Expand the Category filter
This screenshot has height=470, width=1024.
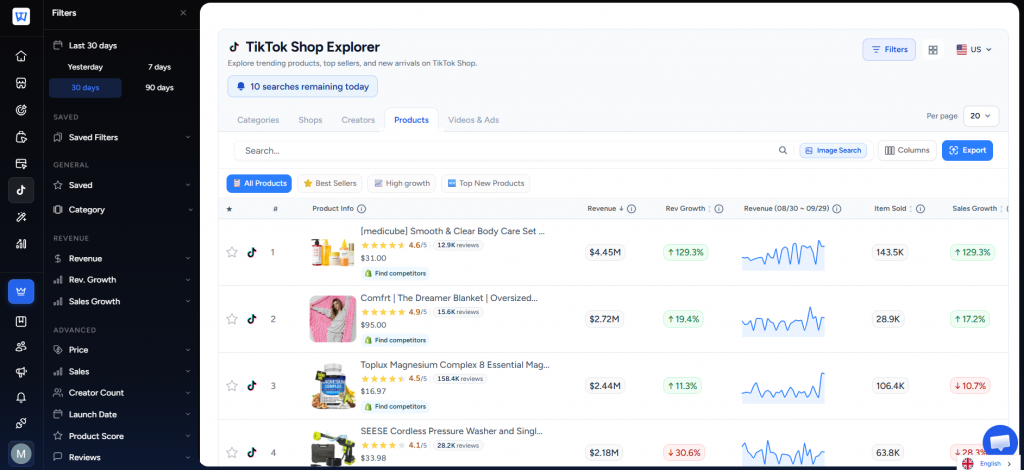point(121,210)
